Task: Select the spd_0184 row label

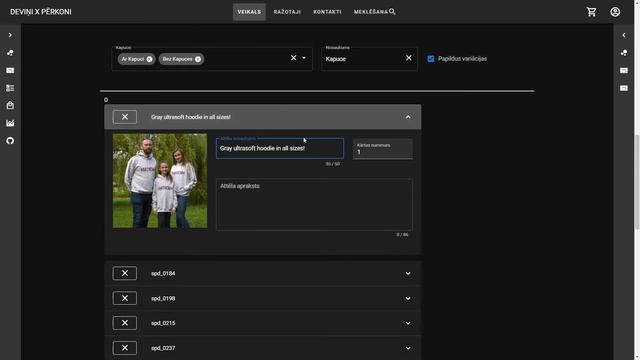Action: pos(163,273)
